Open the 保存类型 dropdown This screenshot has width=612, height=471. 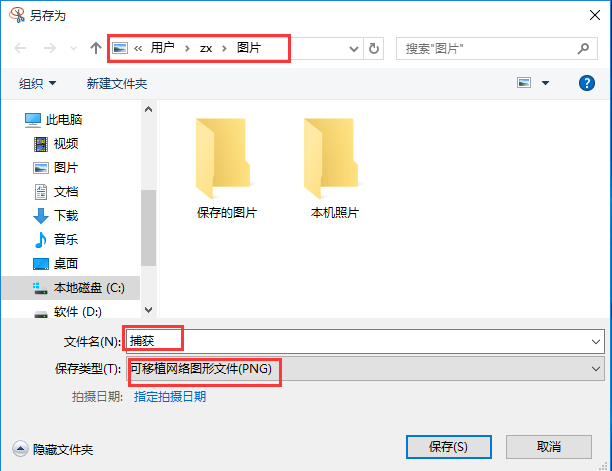(595, 368)
